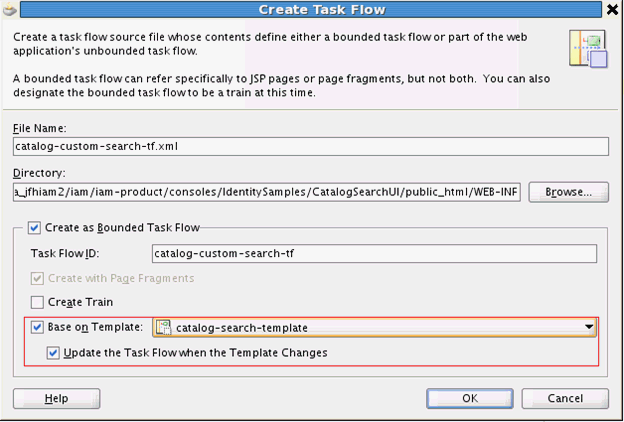
Task: Enable the Create Train checkbox
Action: (x=37, y=302)
